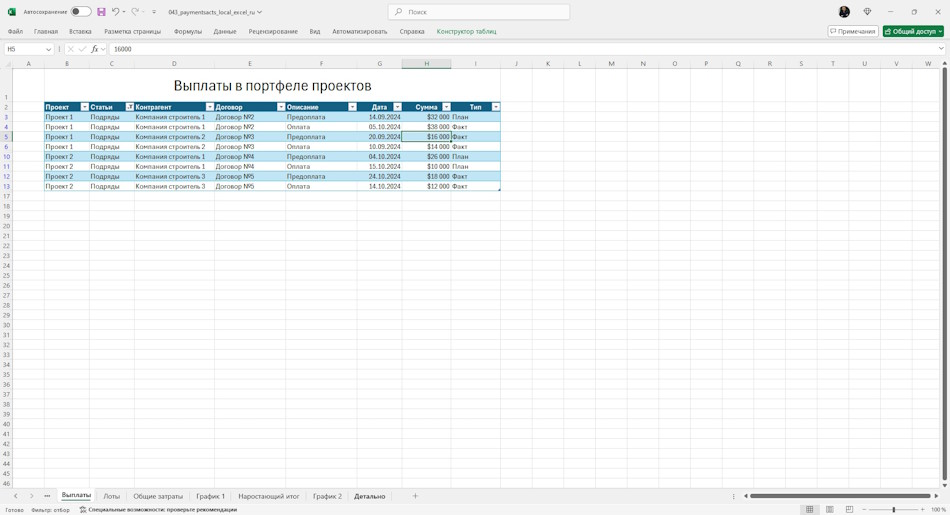Click the purple Save disk icon
Viewport: 950px width, 515px height.
[x=101, y=12]
